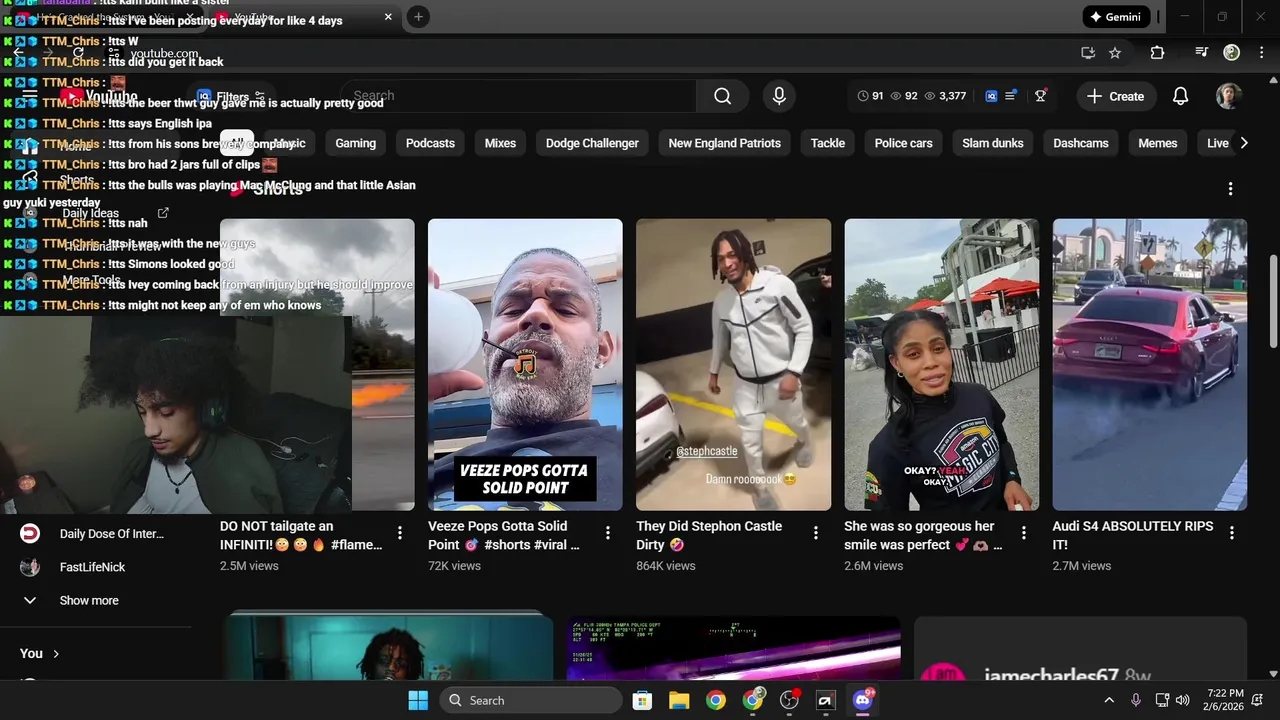Image resolution: width=1280 pixels, height=720 pixels.
Task: Select the Podcasts chip
Action: tap(430, 143)
